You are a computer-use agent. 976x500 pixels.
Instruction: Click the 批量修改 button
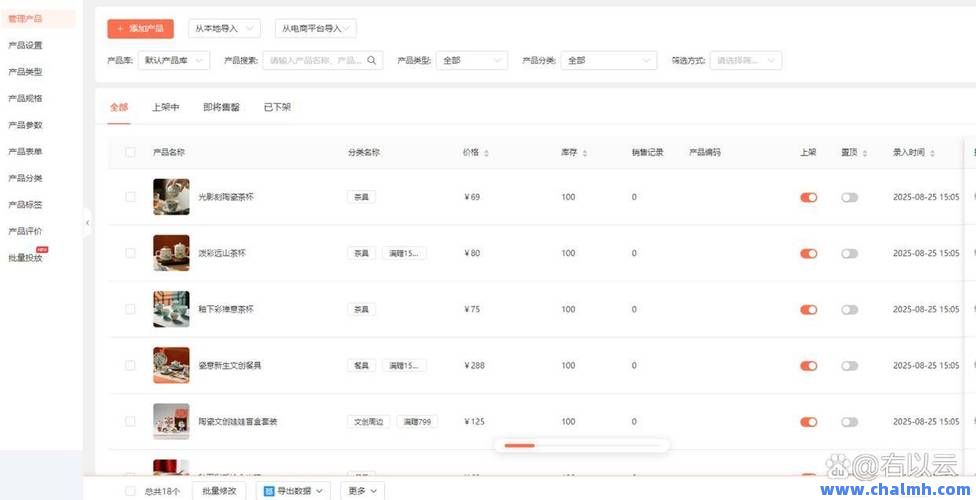click(219, 491)
